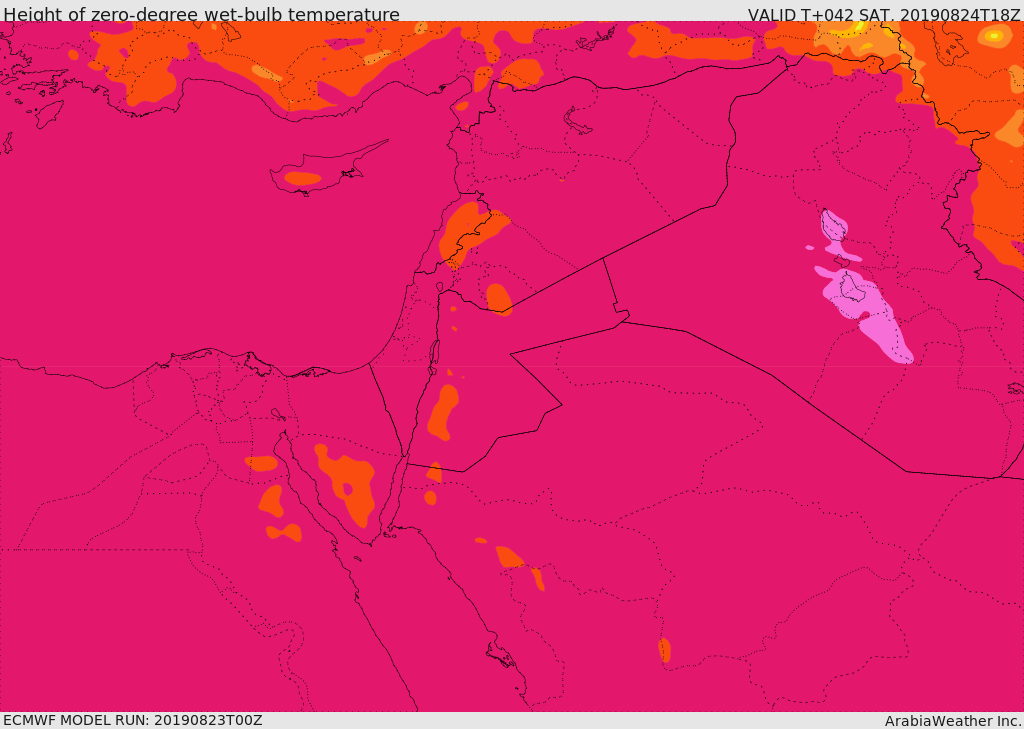Viewport: 1024px width, 729px height.
Task: Click the title 'Height of zero-degree wet-bulb temperature'
Action: [x=201, y=14]
